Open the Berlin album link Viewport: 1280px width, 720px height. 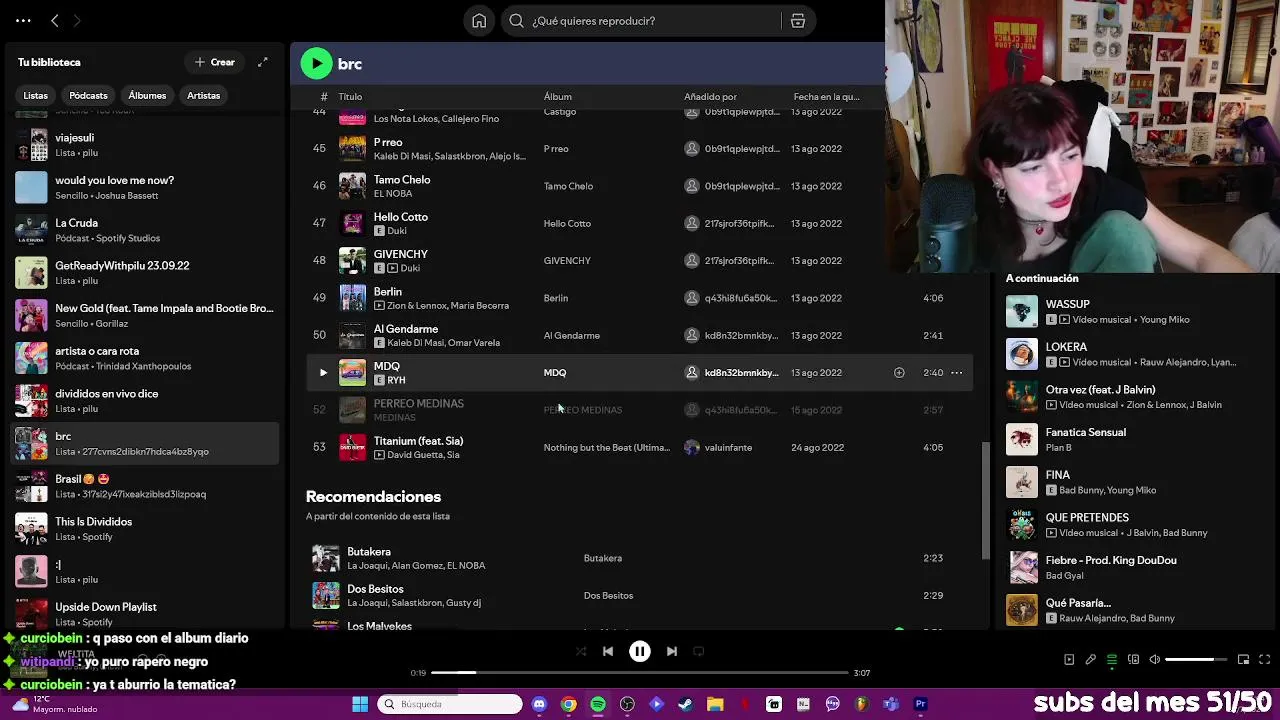point(556,298)
